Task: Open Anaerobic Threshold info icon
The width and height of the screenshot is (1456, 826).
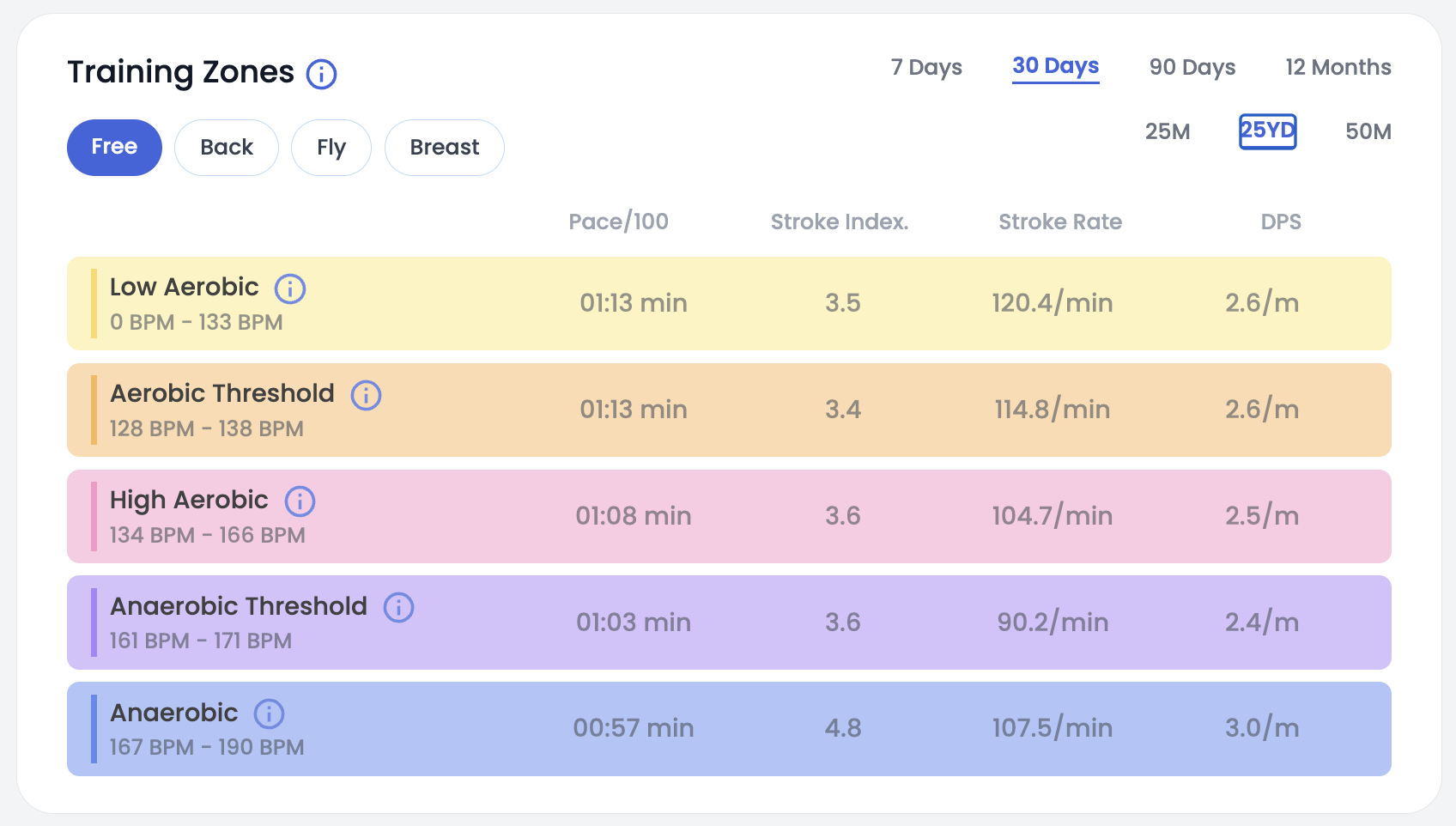Action: (398, 607)
